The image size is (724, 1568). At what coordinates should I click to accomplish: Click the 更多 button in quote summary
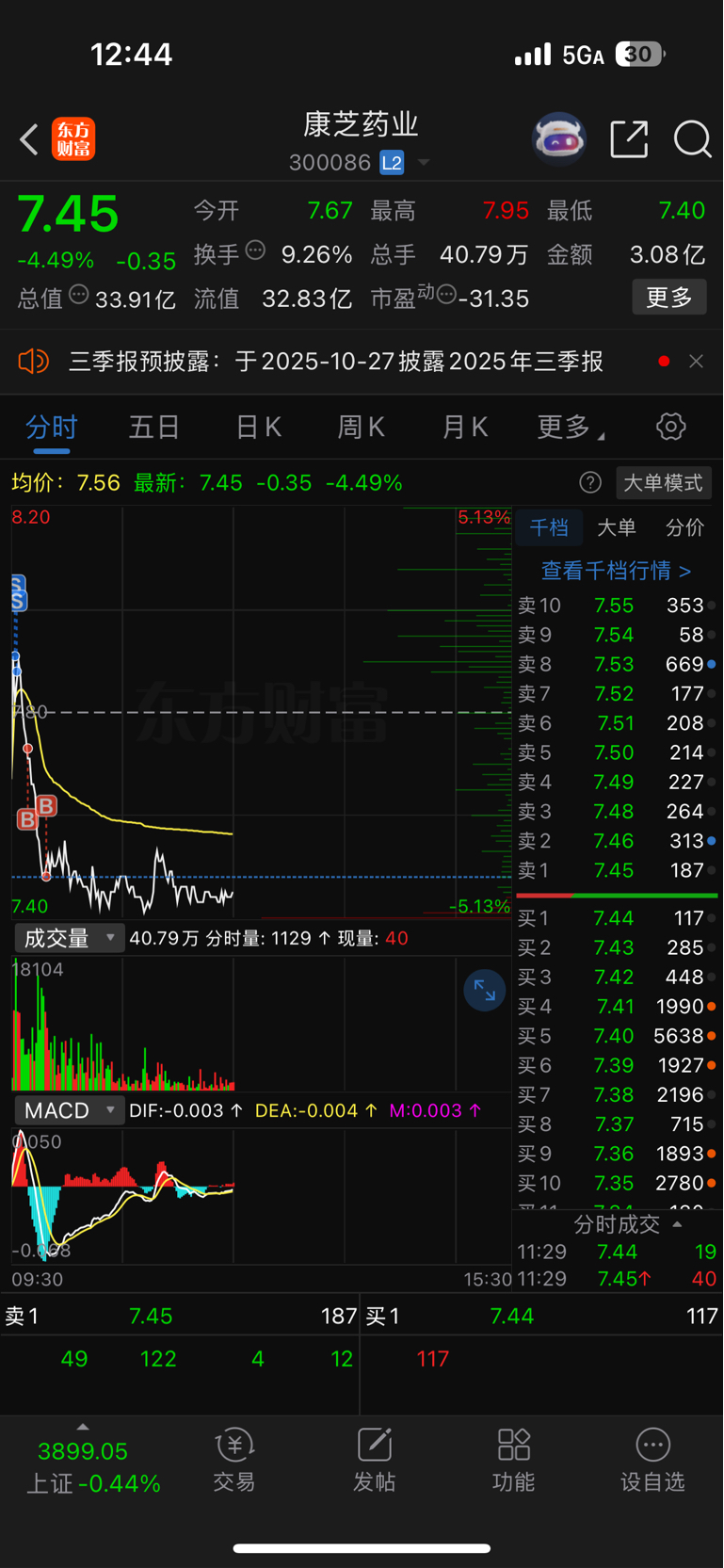tap(669, 298)
